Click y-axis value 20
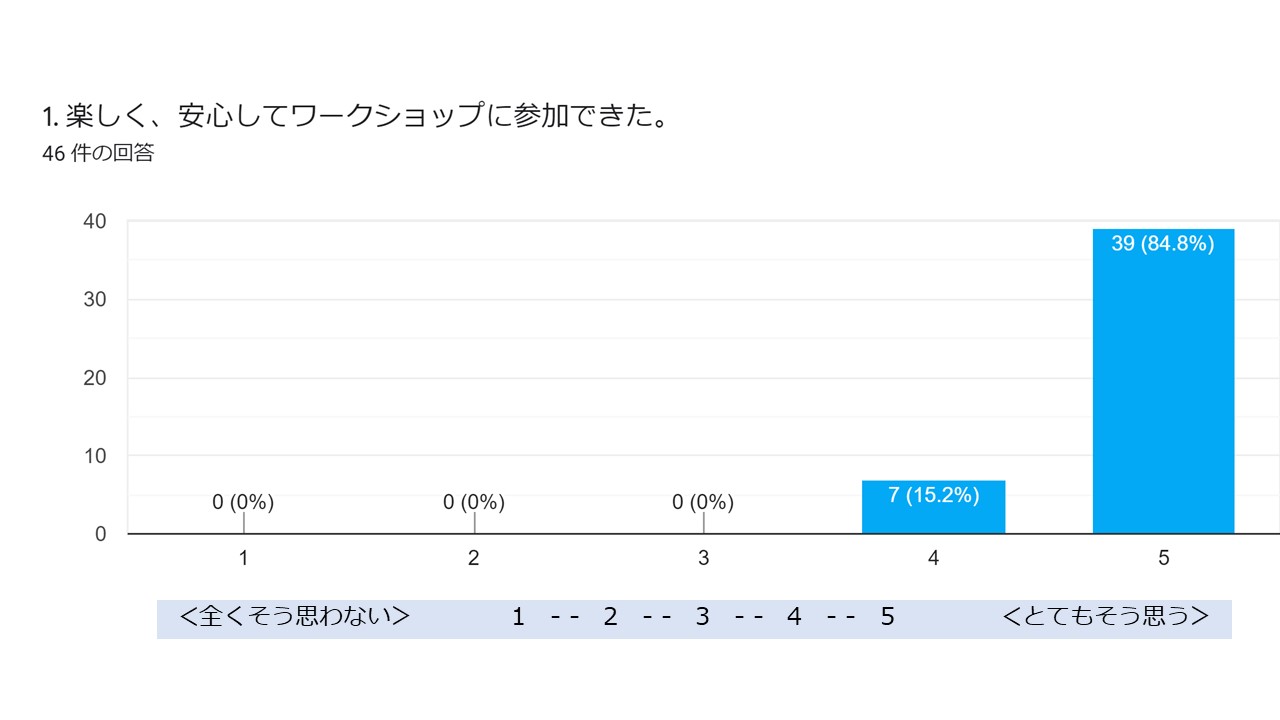Screen dimensions: 1280x720 95,378
